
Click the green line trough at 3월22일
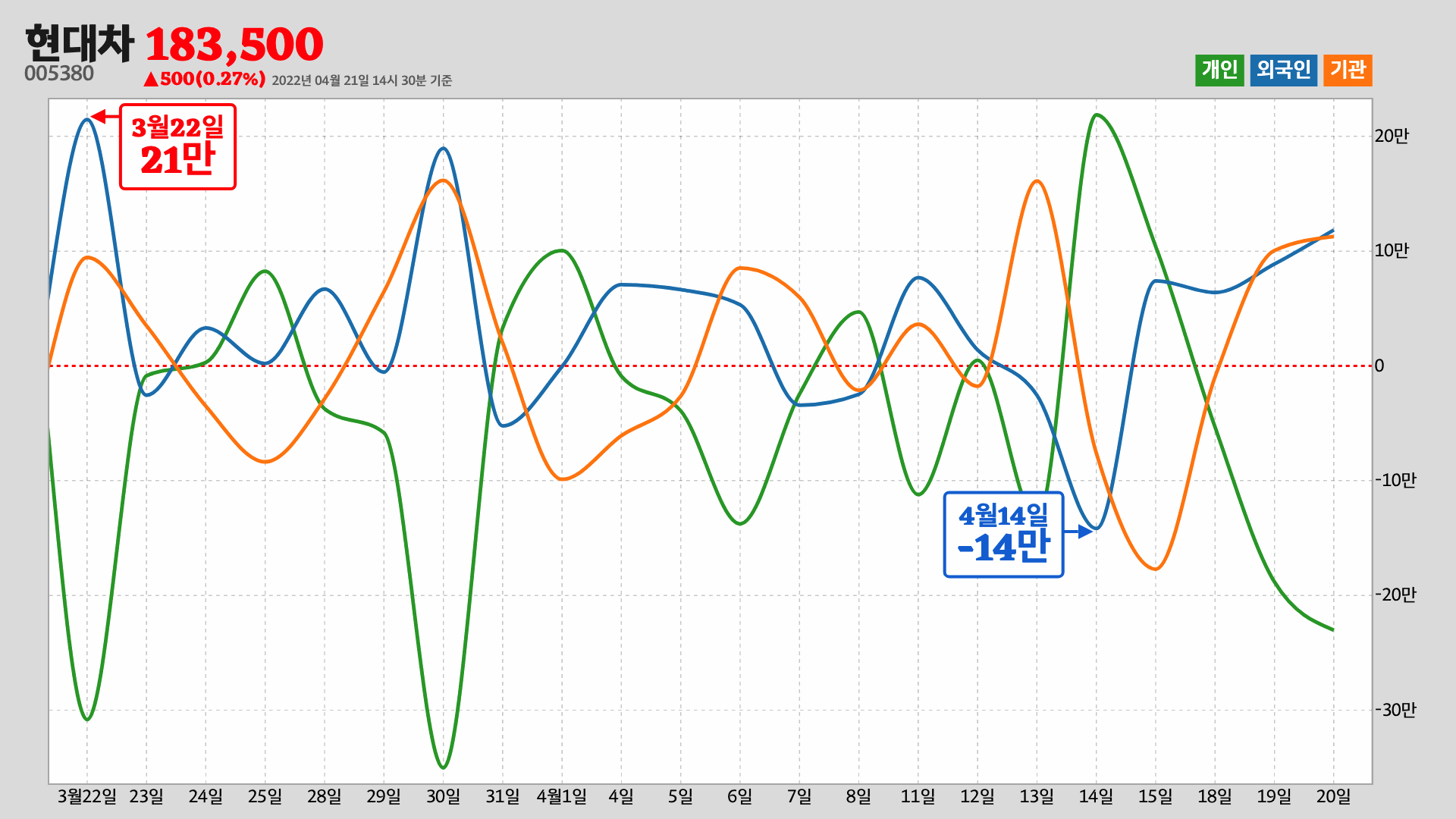click(87, 720)
